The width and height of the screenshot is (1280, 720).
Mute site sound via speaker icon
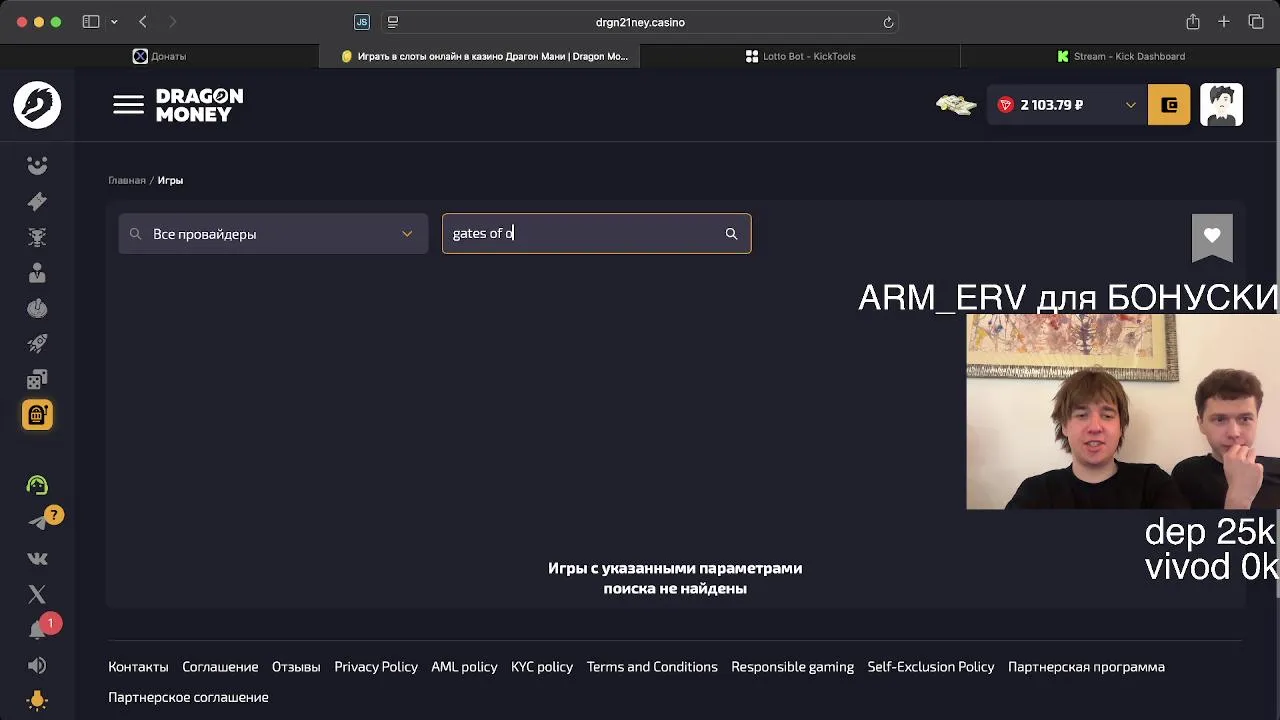tap(37, 666)
